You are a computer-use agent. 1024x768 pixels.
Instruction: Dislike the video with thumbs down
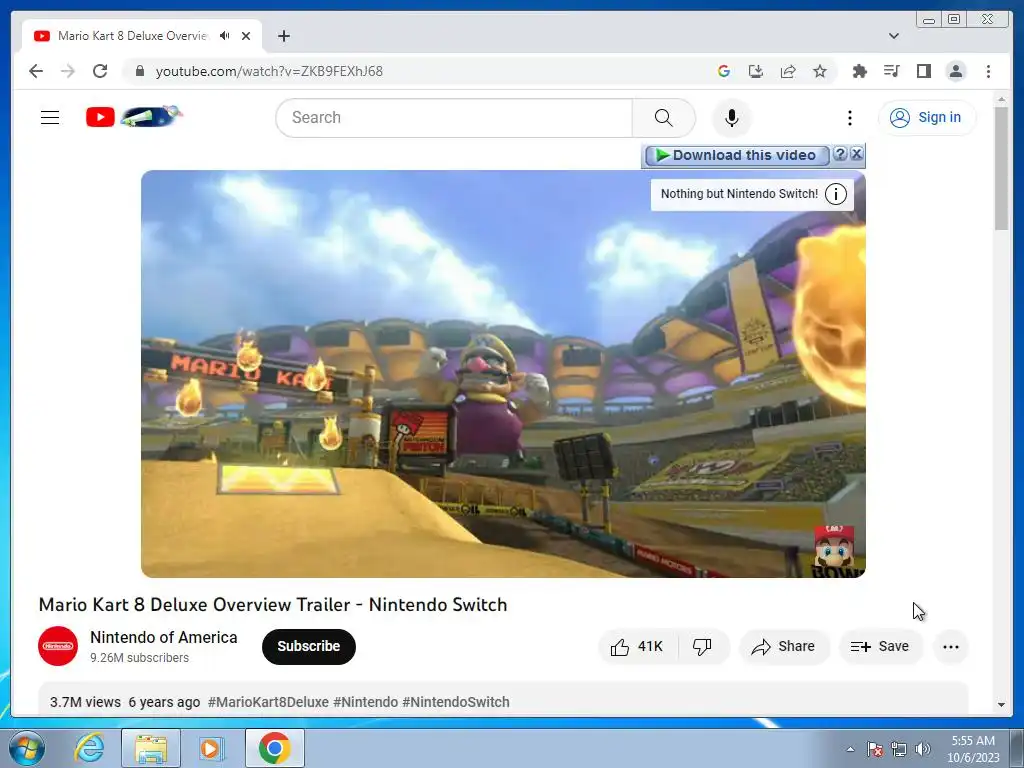tap(702, 647)
